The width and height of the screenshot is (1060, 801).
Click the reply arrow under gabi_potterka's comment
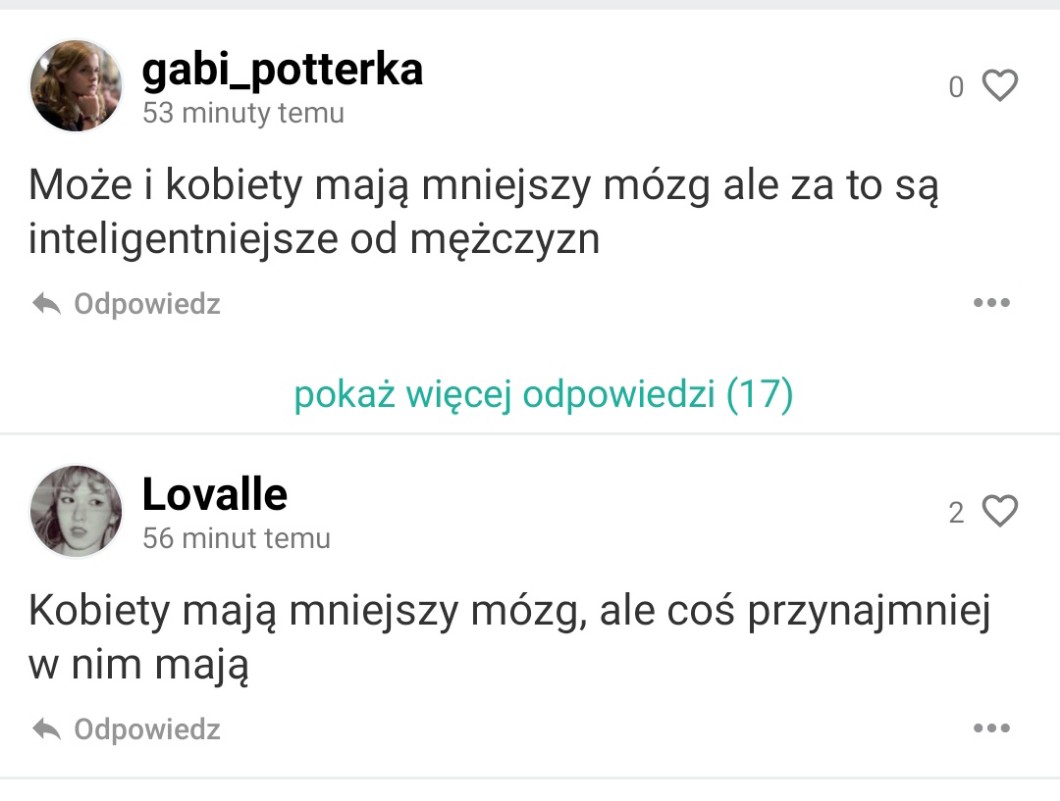46,304
